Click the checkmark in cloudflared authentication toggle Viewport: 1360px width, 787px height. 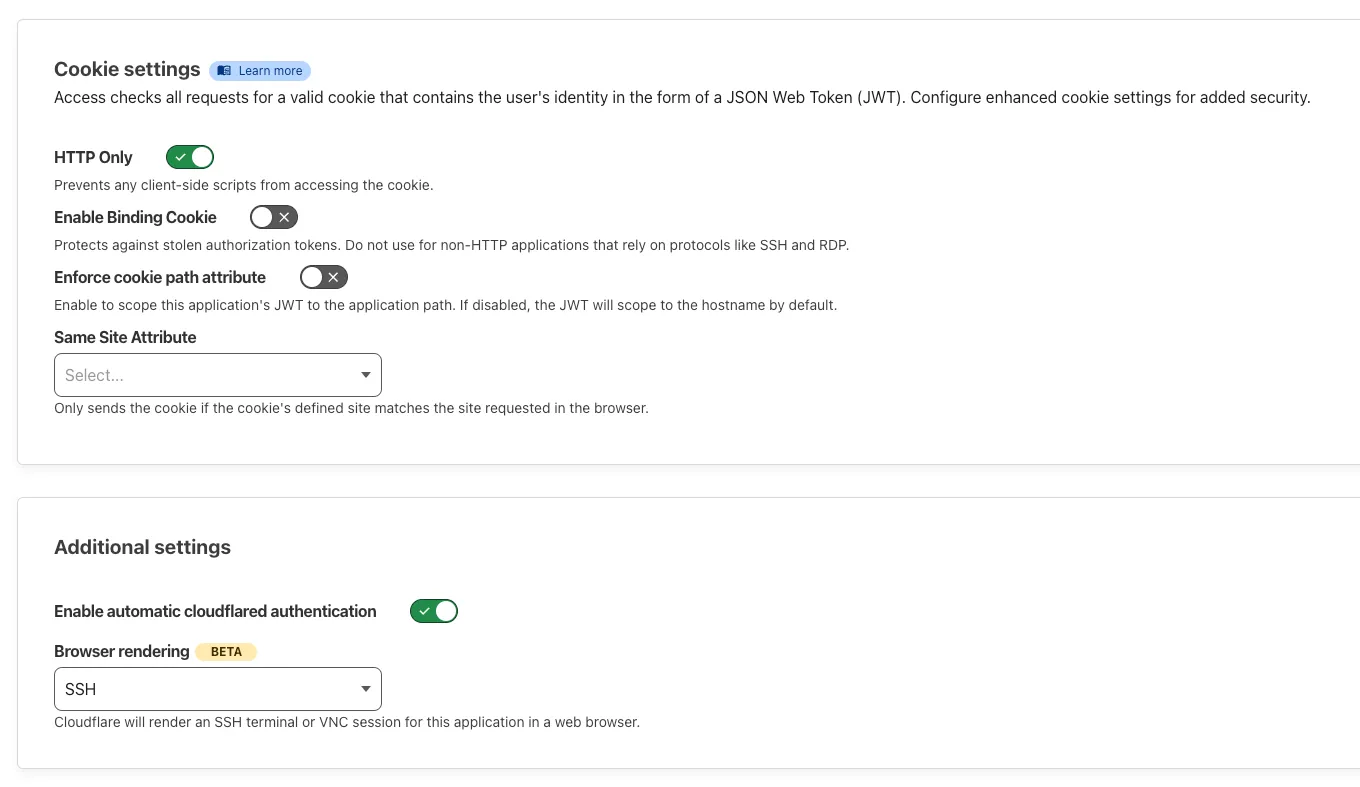[x=424, y=611]
